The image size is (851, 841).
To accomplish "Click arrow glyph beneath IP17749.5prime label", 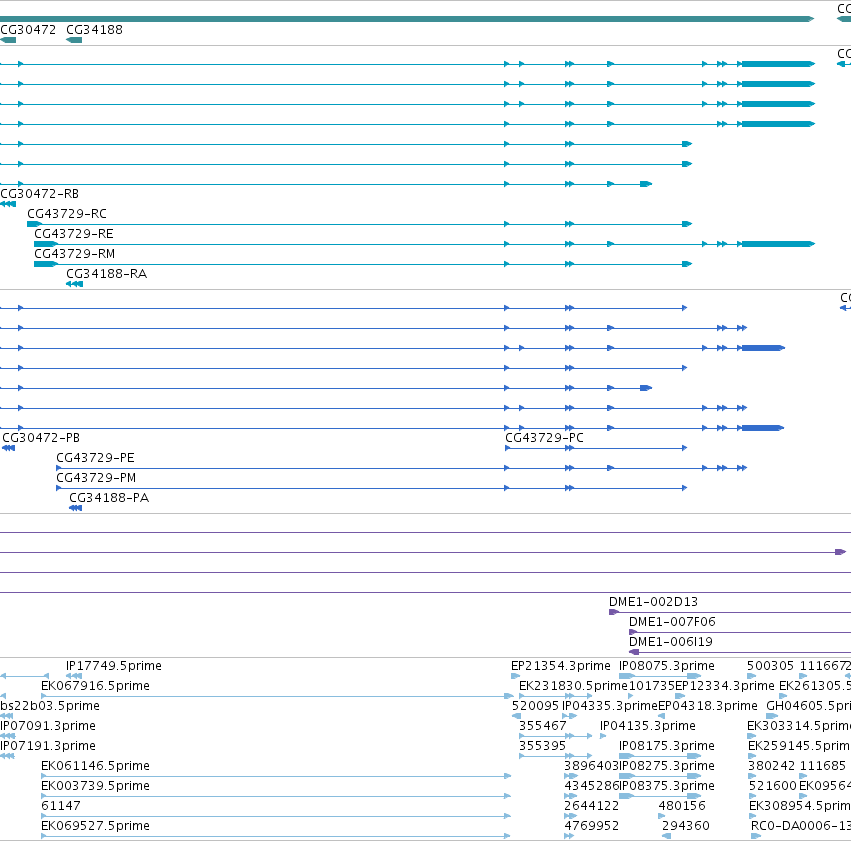I will pyautogui.click(x=74, y=676).
